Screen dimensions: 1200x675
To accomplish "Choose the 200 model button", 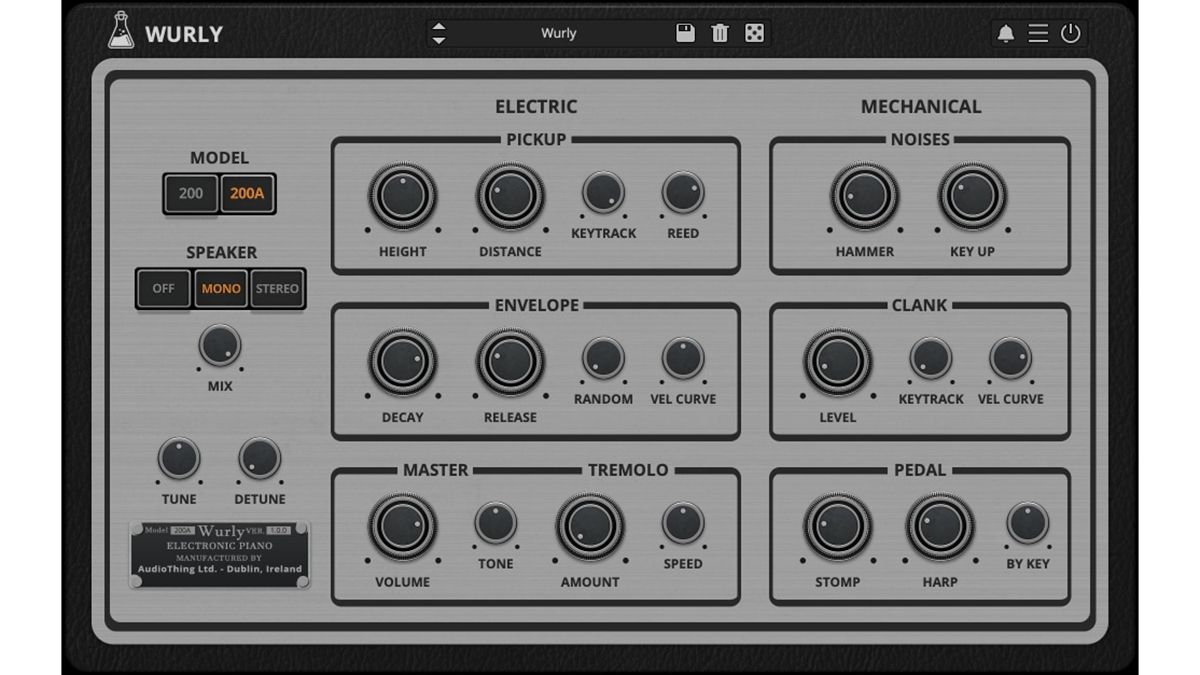I will [190, 194].
